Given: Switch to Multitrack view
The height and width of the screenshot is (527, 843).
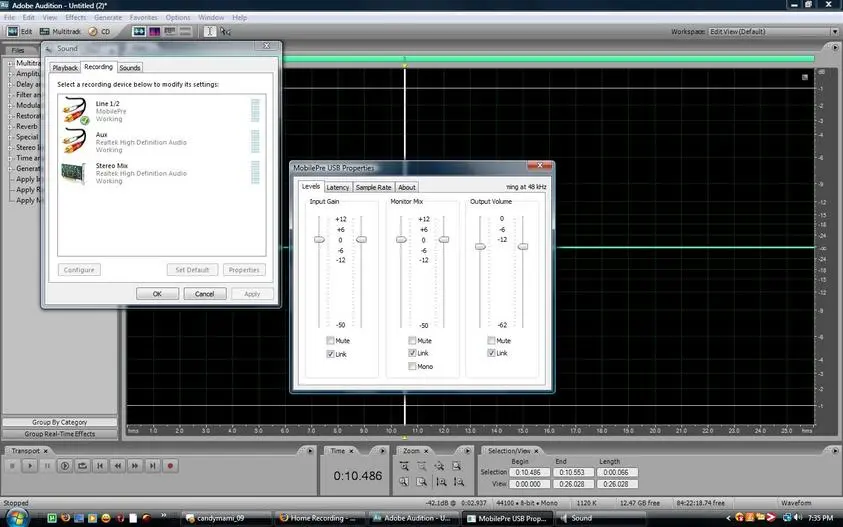Looking at the screenshot, I should click(60, 32).
